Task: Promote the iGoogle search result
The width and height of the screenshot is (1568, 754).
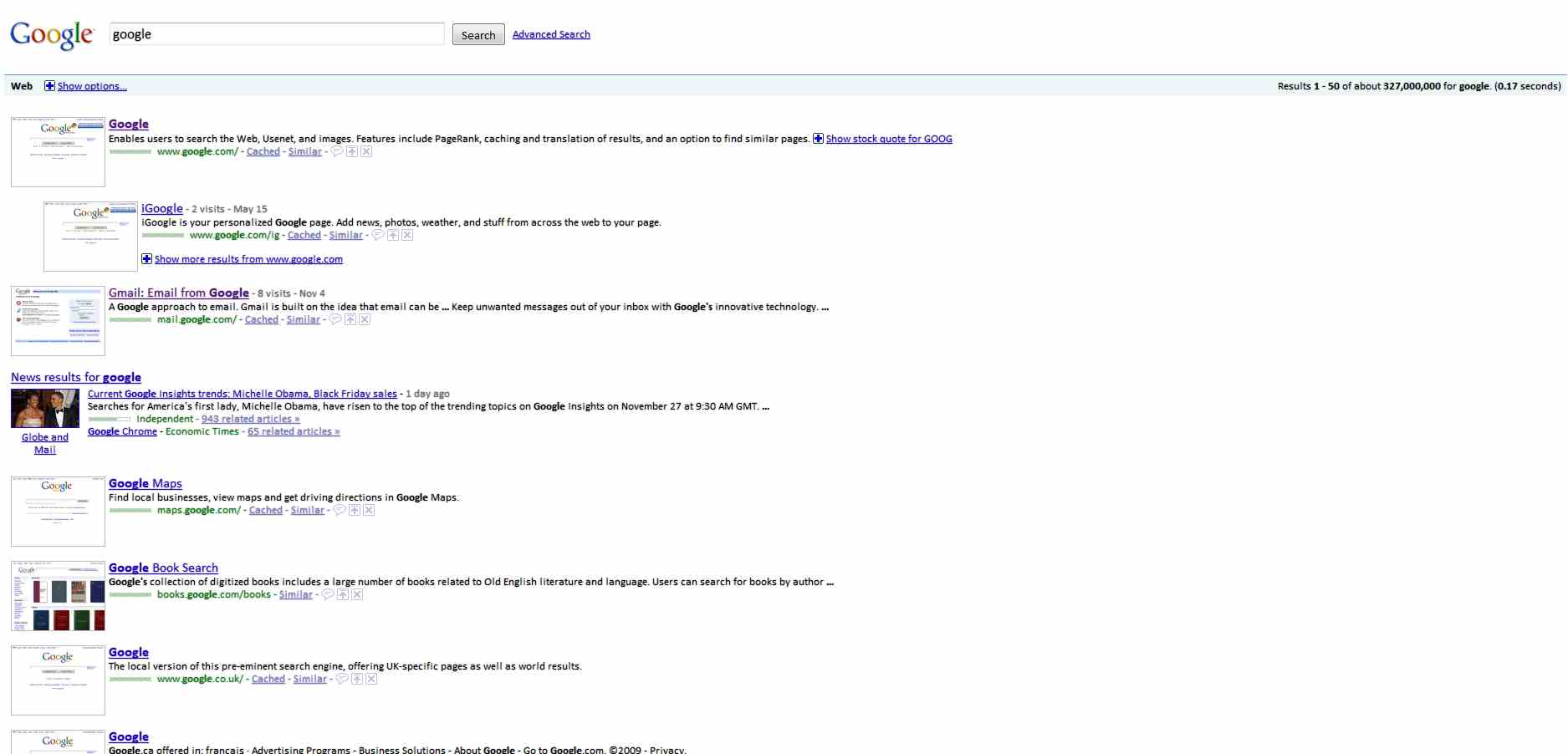Action: [x=393, y=235]
